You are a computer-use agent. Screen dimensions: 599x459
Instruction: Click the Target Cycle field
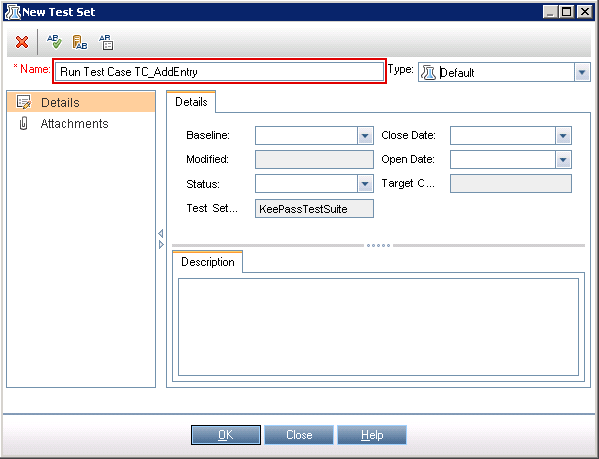[x=511, y=184]
